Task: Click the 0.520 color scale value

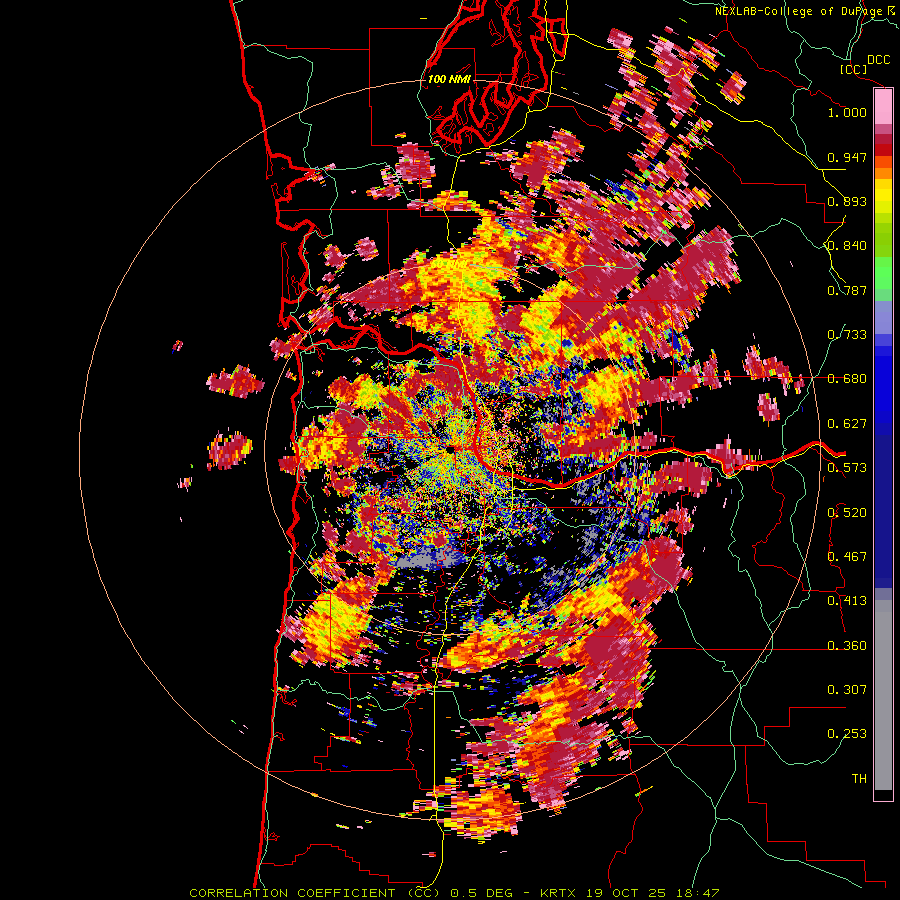Action: pos(847,512)
